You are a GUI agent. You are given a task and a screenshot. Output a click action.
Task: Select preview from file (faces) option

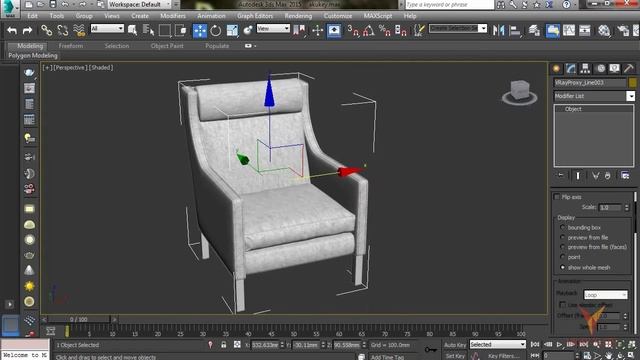(563, 247)
